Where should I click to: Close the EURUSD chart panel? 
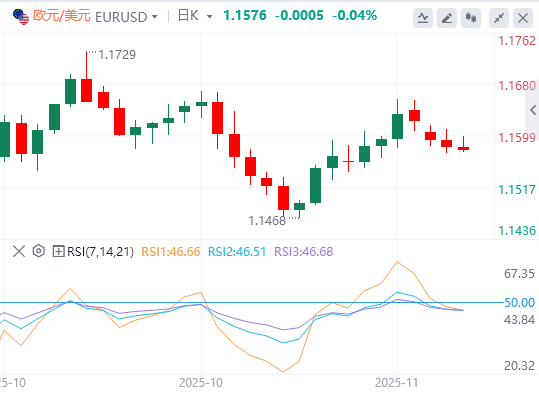click(523, 18)
